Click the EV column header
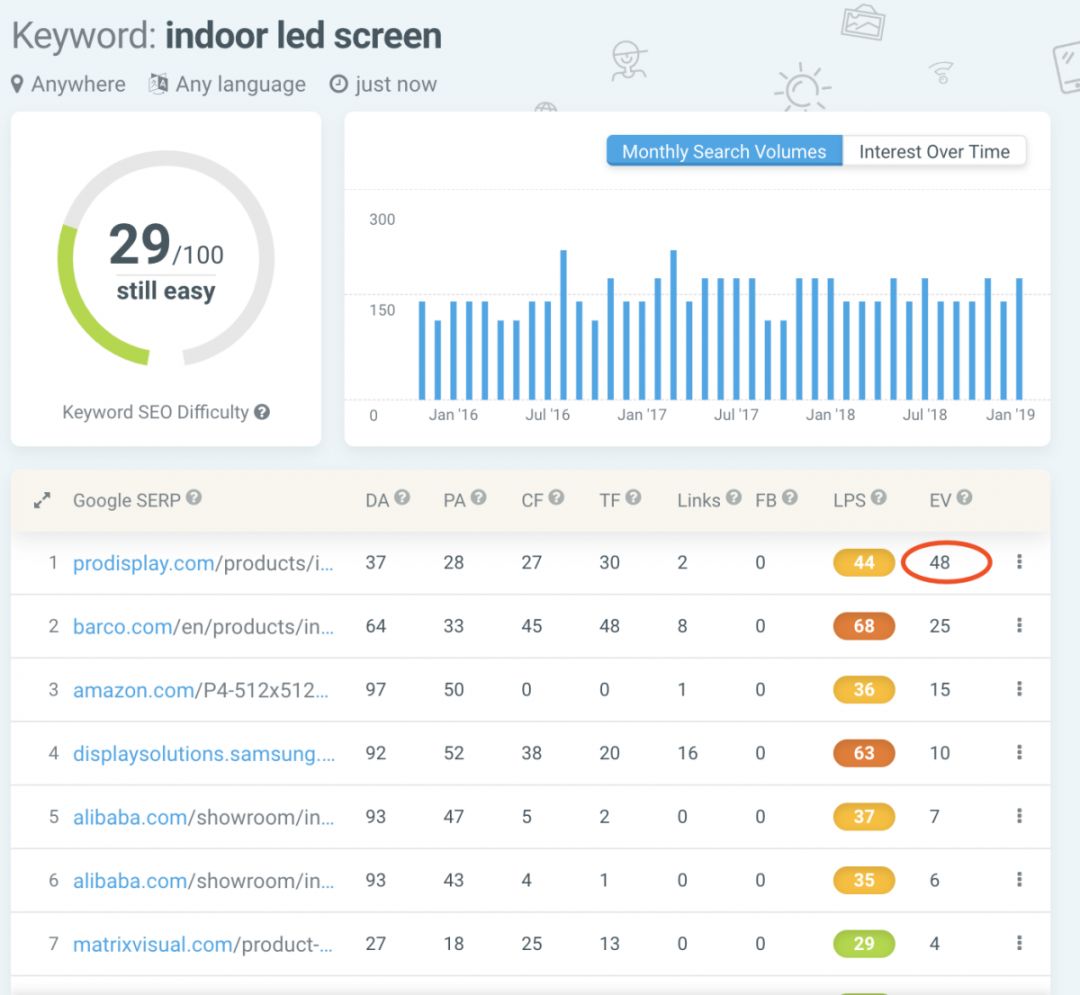Screen dimensions: 1080x995 tap(940, 501)
